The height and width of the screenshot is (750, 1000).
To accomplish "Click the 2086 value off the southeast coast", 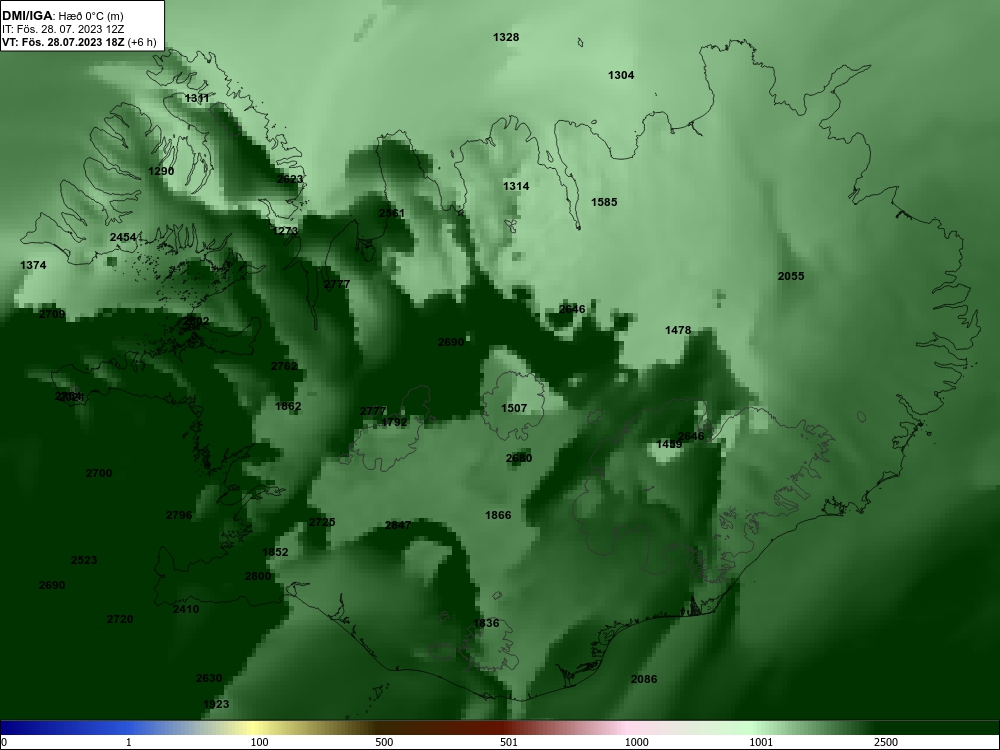I will pyautogui.click(x=643, y=679).
